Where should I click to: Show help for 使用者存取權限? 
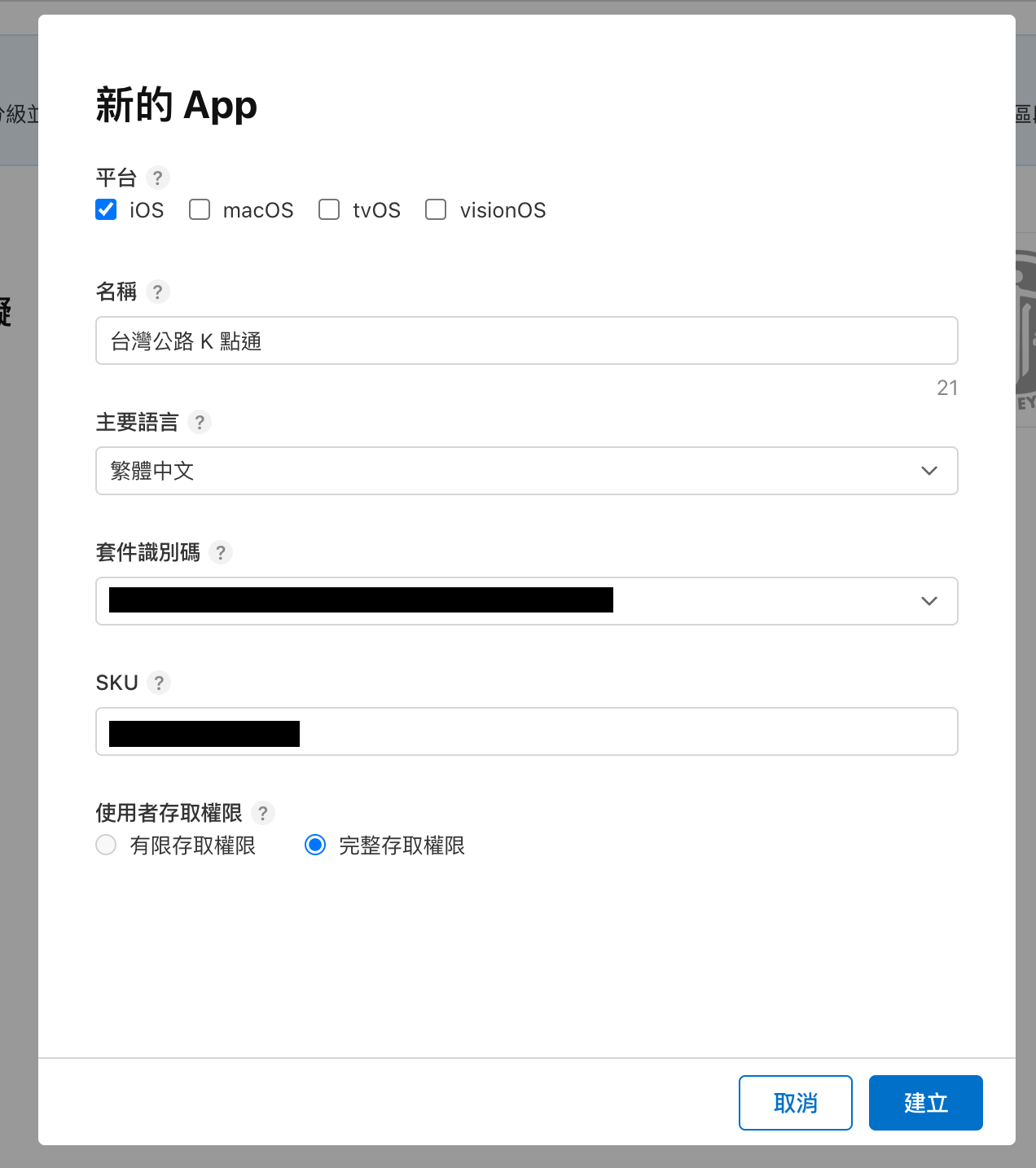262,813
